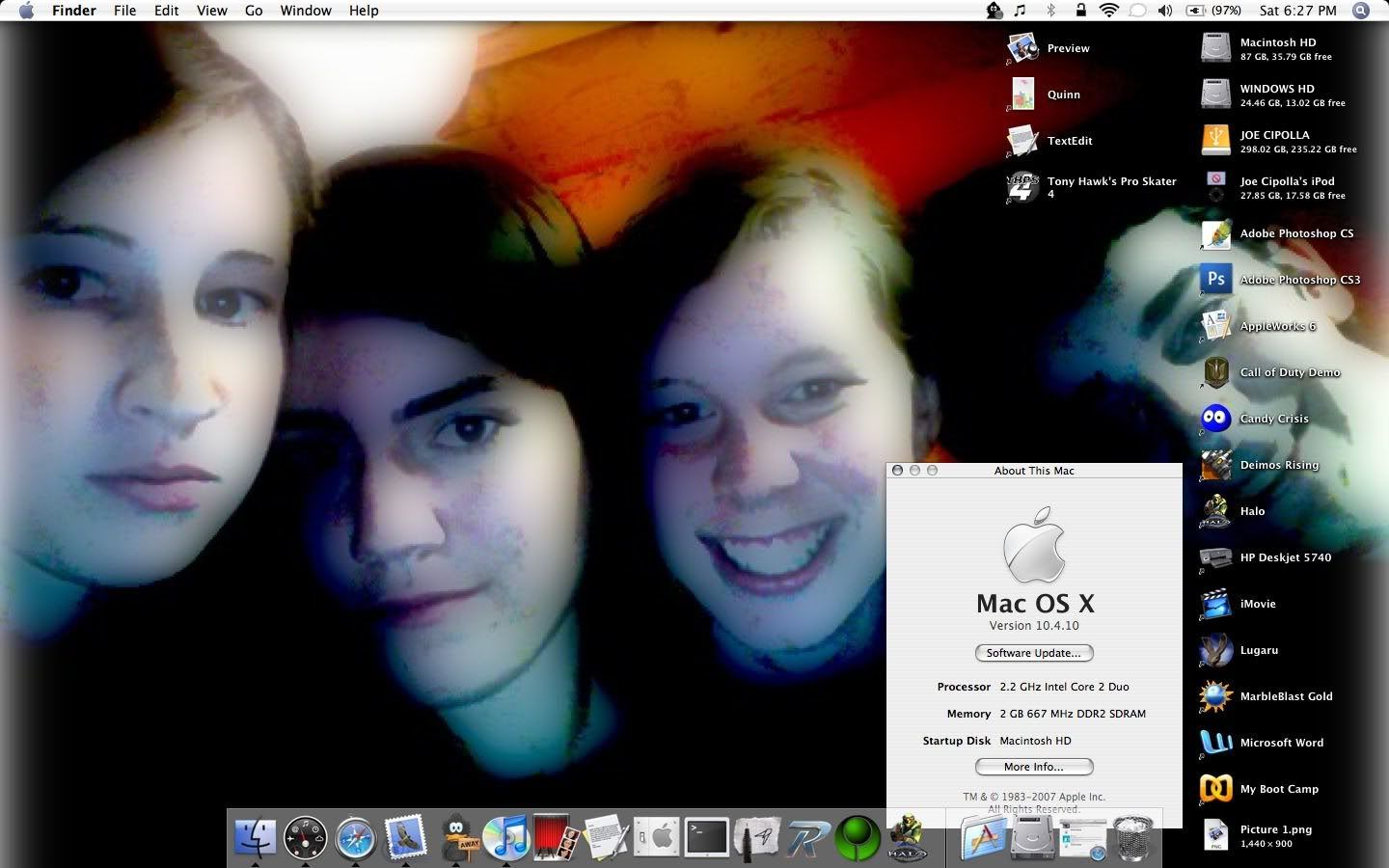Launch iTunes from the dock
The height and width of the screenshot is (868, 1389).
coord(505,837)
